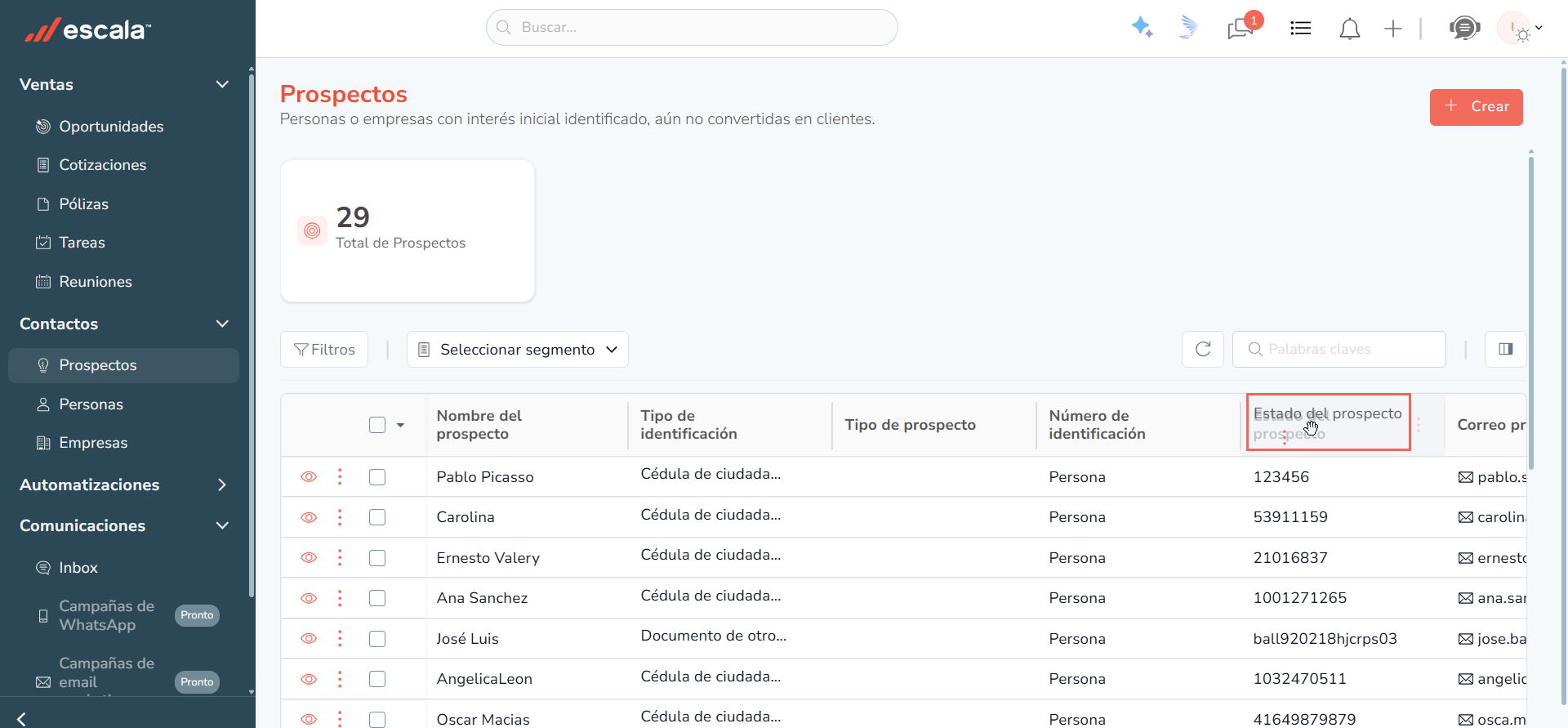Click the plus quick-add icon in header
1568x728 pixels.
[x=1393, y=29]
